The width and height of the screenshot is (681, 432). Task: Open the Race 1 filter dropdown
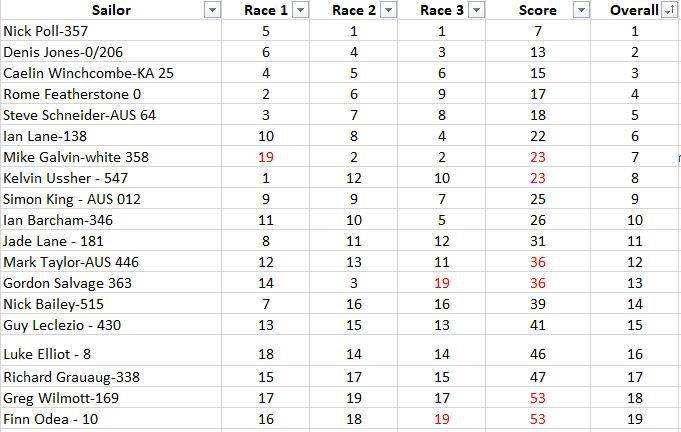click(301, 10)
